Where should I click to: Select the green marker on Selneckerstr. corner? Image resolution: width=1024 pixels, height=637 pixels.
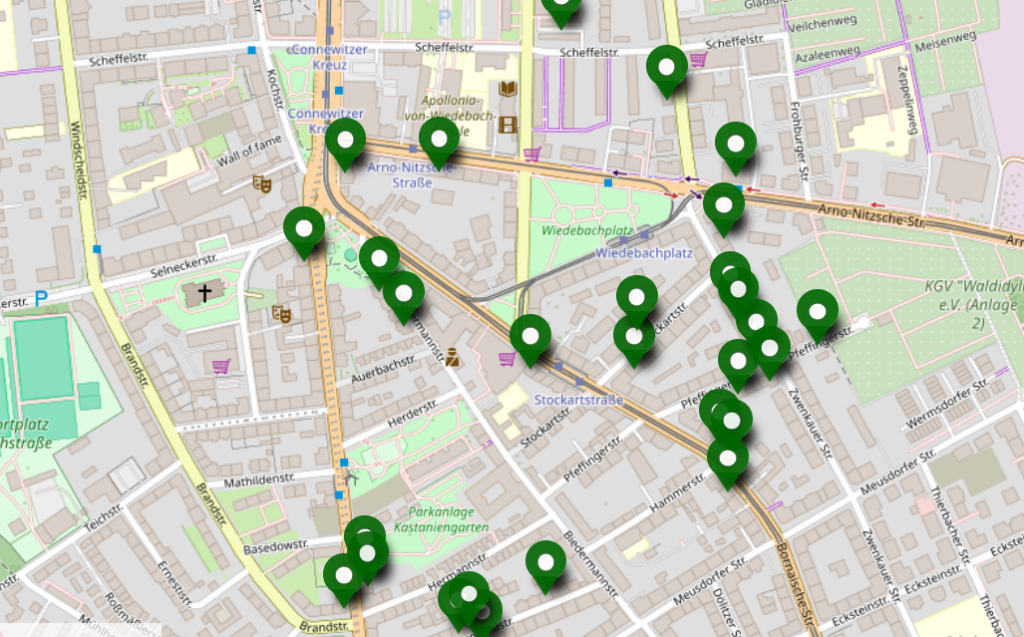tap(304, 233)
